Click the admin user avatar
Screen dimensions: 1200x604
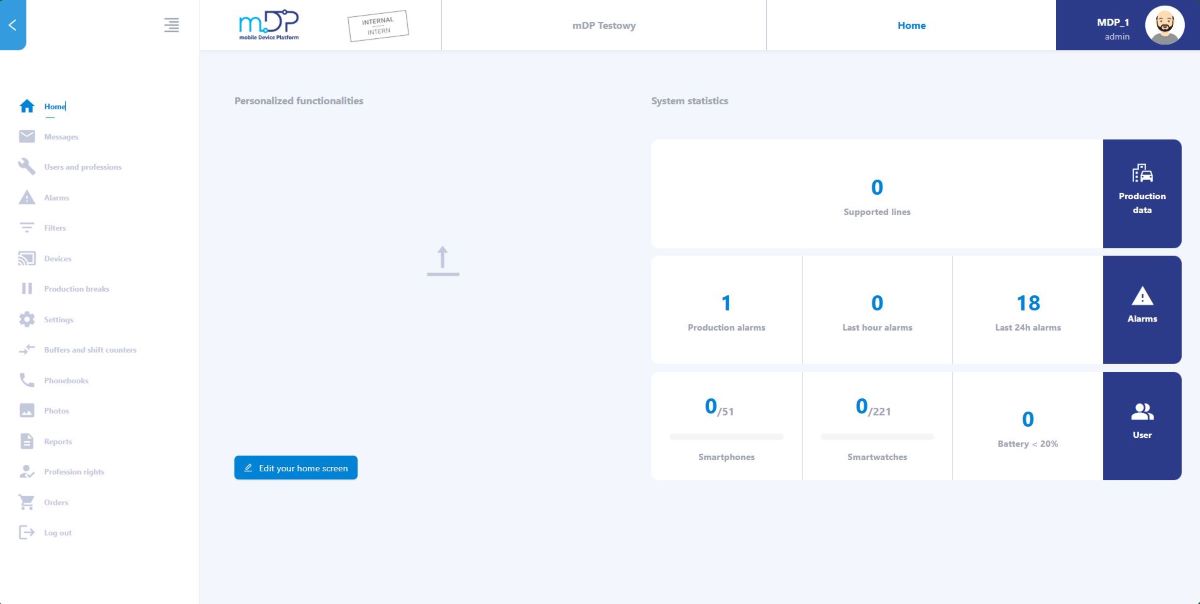[x=1165, y=25]
